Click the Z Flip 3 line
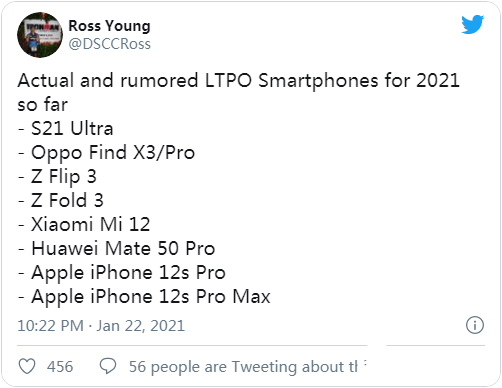 click(57, 177)
